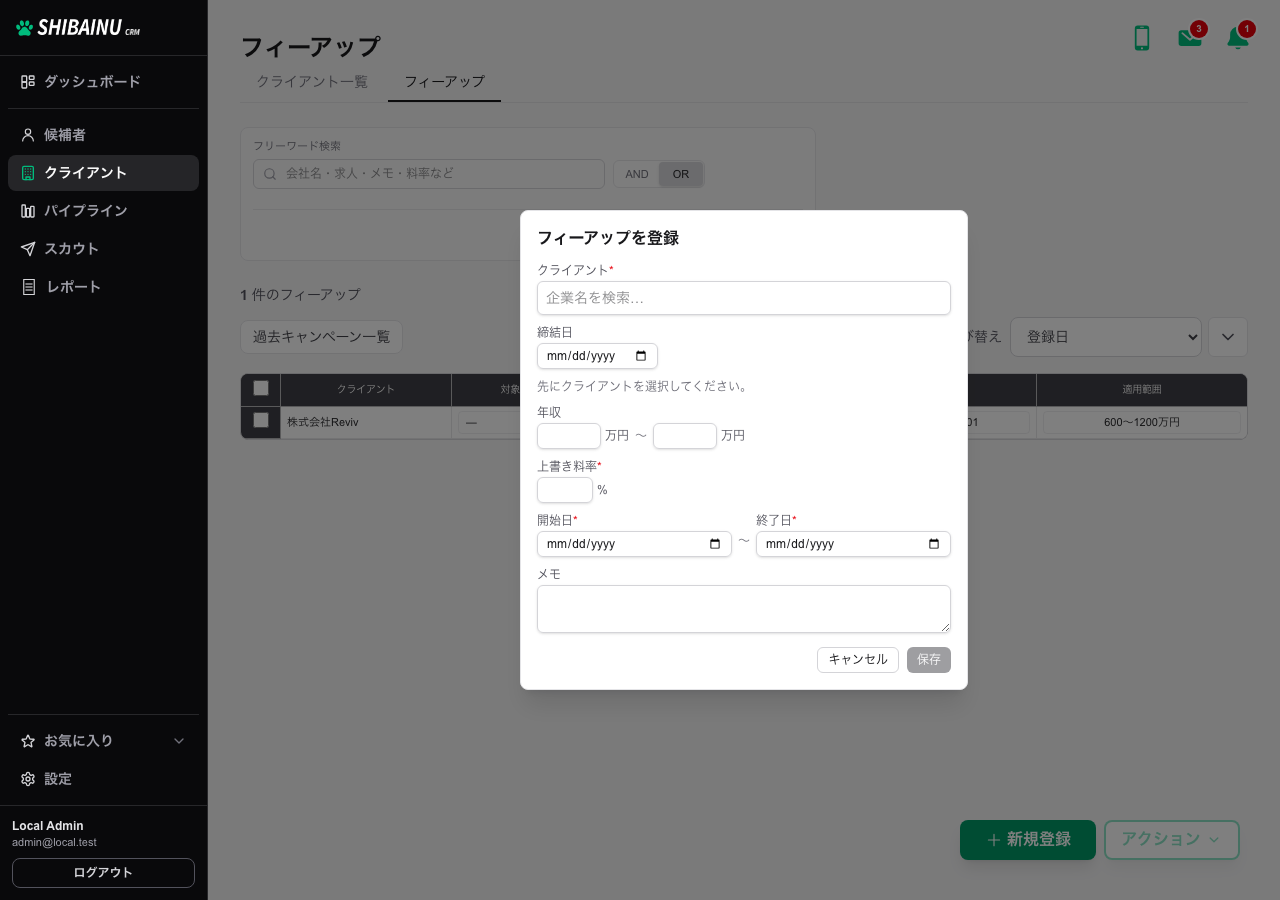Open the calendar picker for 締結日

click(x=641, y=356)
